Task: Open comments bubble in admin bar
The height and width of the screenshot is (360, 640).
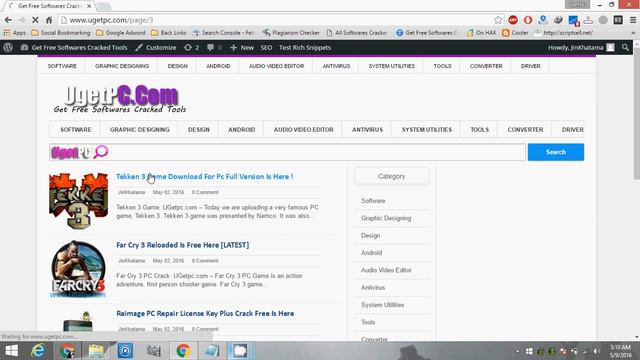Action: click(x=214, y=48)
